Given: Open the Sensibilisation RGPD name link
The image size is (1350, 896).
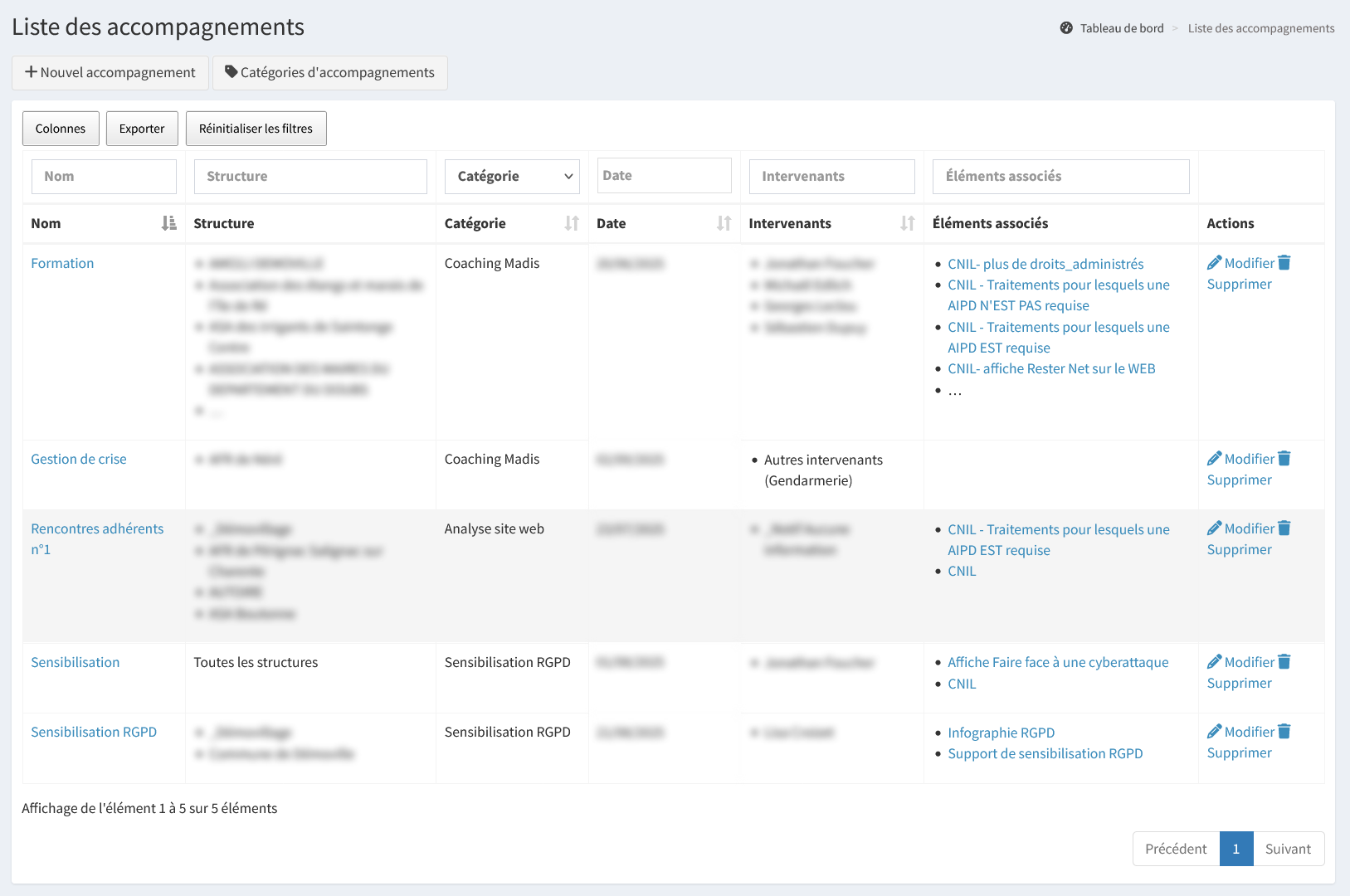Looking at the screenshot, I should [x=94, y=732].
